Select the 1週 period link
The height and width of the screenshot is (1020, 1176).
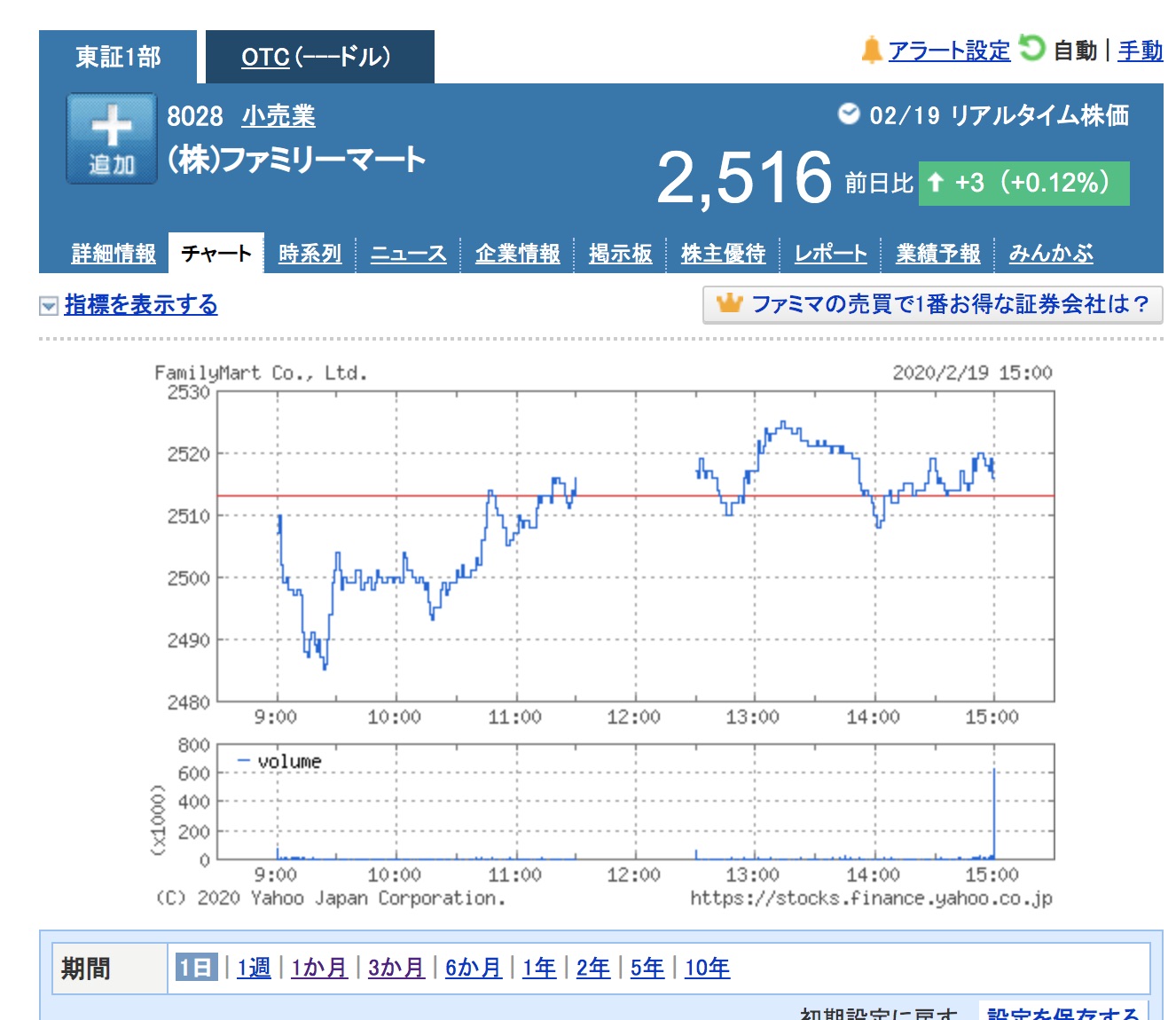[x=254, y=968]
